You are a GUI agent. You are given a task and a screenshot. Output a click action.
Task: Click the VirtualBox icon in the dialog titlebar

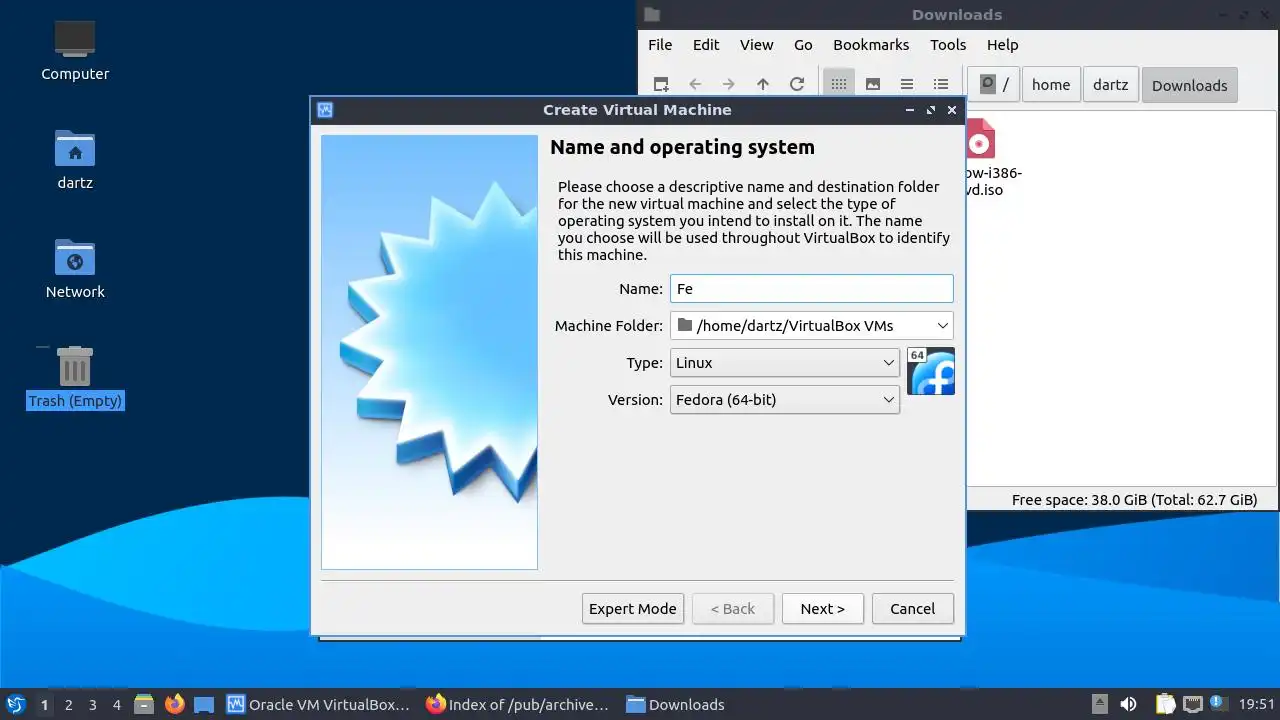pyautogui.click(x=324, y=110)
